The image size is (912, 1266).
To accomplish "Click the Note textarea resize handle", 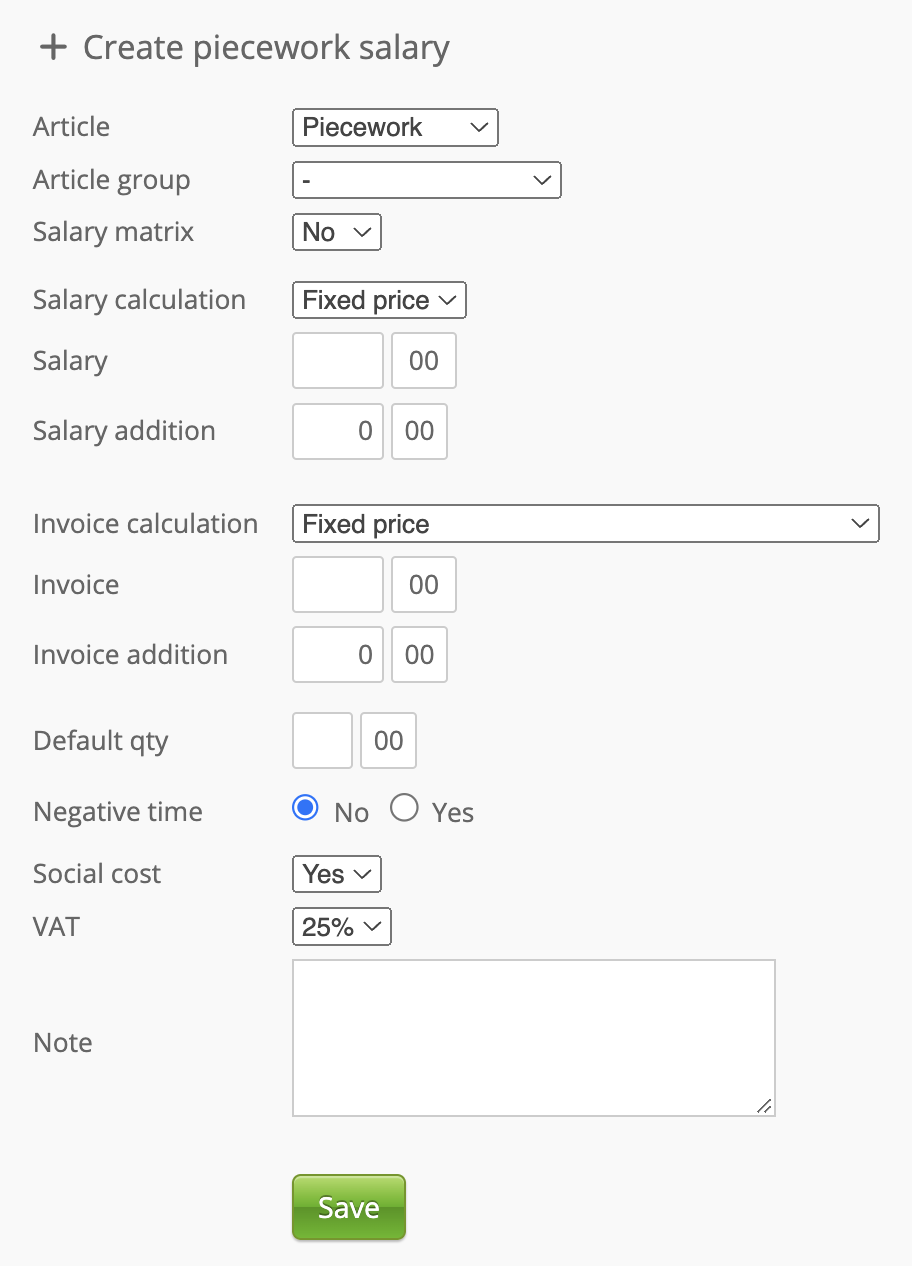I will 765,1106.
